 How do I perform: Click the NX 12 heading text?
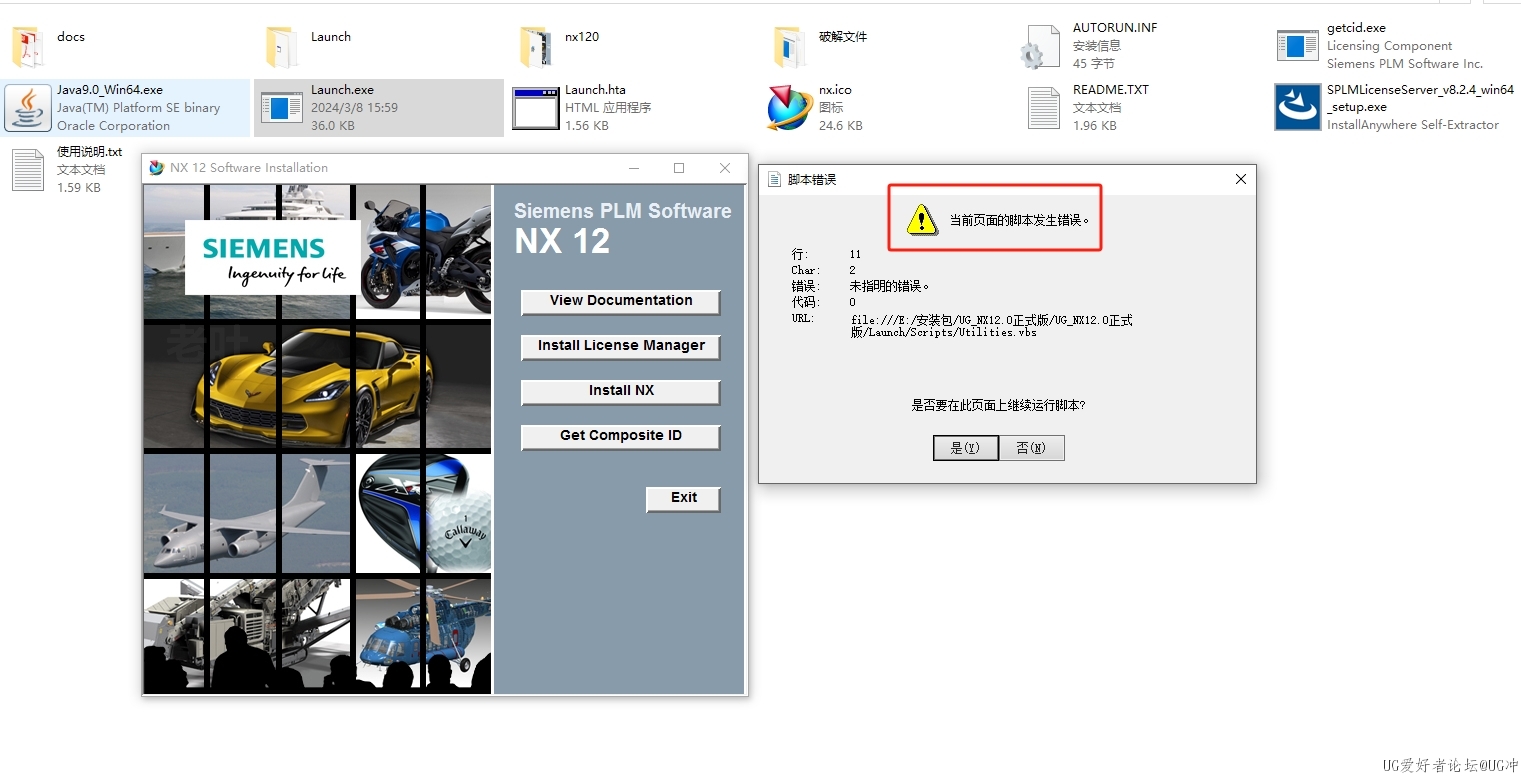562,242
